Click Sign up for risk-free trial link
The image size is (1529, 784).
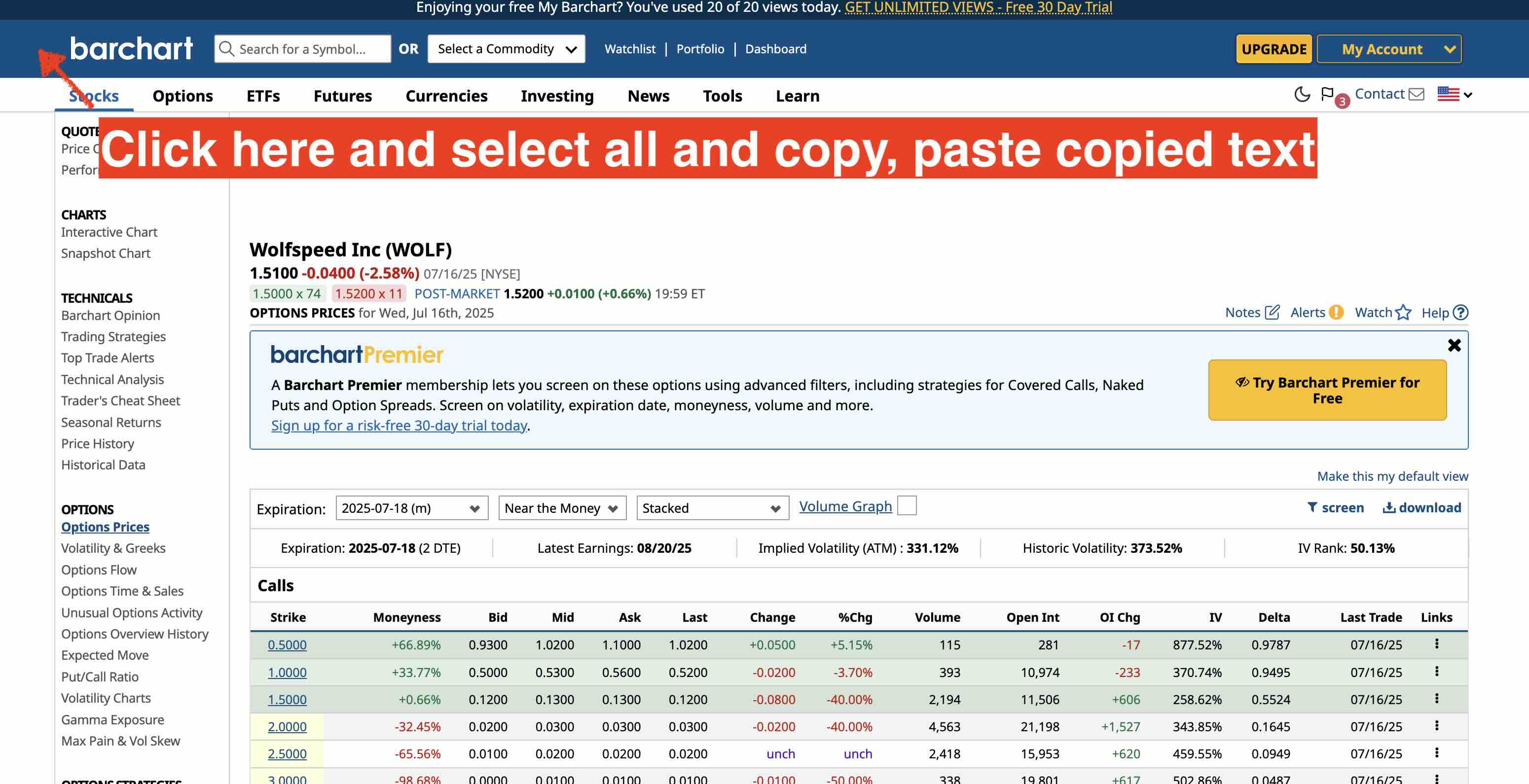point(399,425)
